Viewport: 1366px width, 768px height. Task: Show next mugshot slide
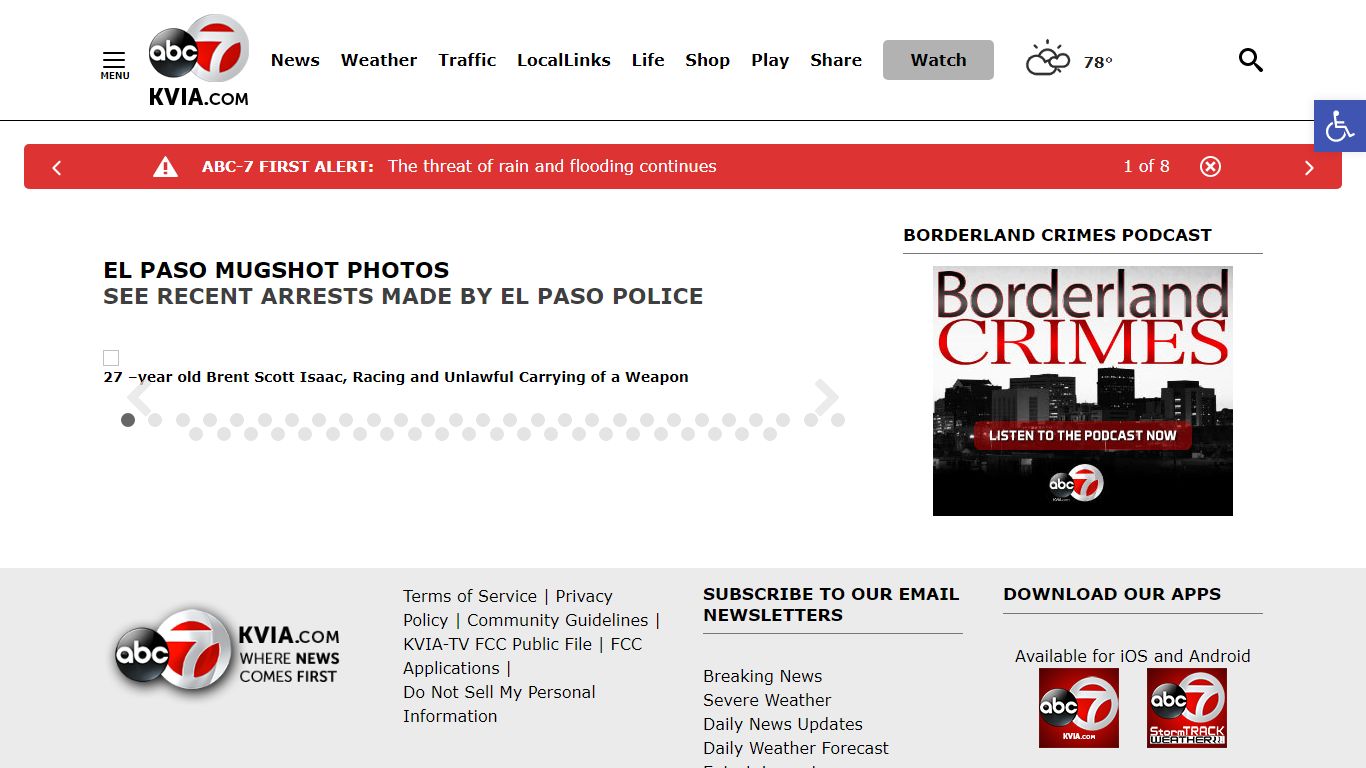click(x=826, y=398)
